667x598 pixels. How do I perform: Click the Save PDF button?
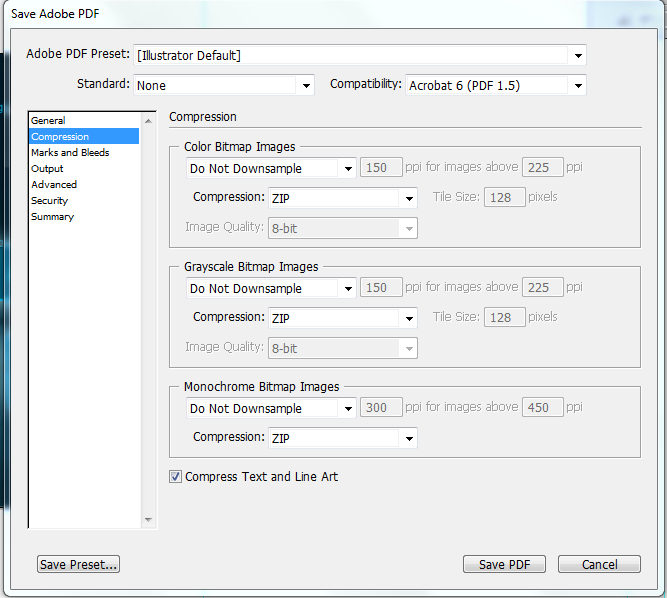(x=504, y=564)
